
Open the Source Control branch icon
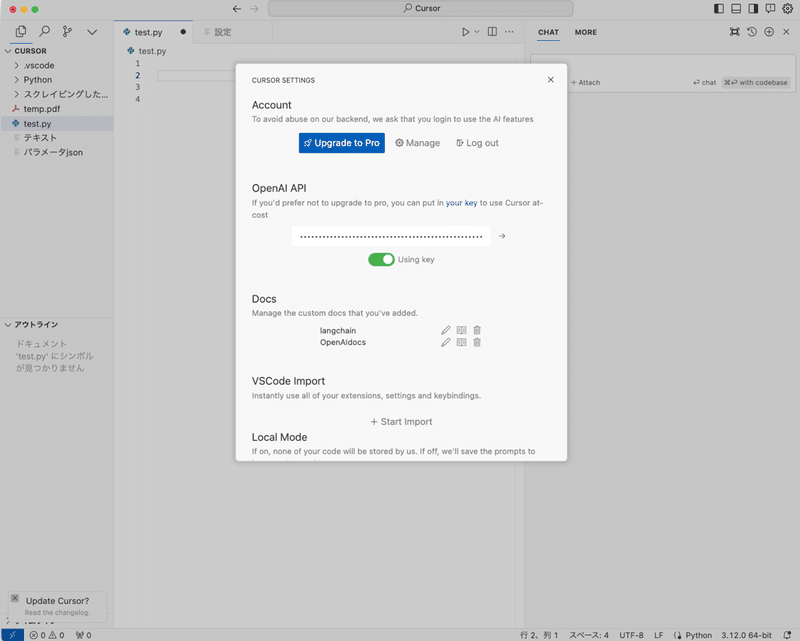[67, 32]
